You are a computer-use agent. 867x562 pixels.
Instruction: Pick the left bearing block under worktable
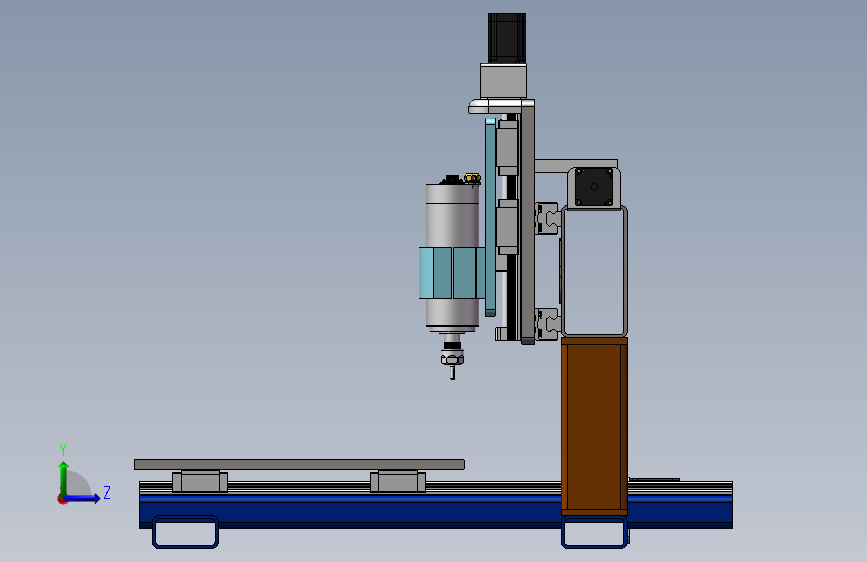pyautogui.click(x=200, y=481)
